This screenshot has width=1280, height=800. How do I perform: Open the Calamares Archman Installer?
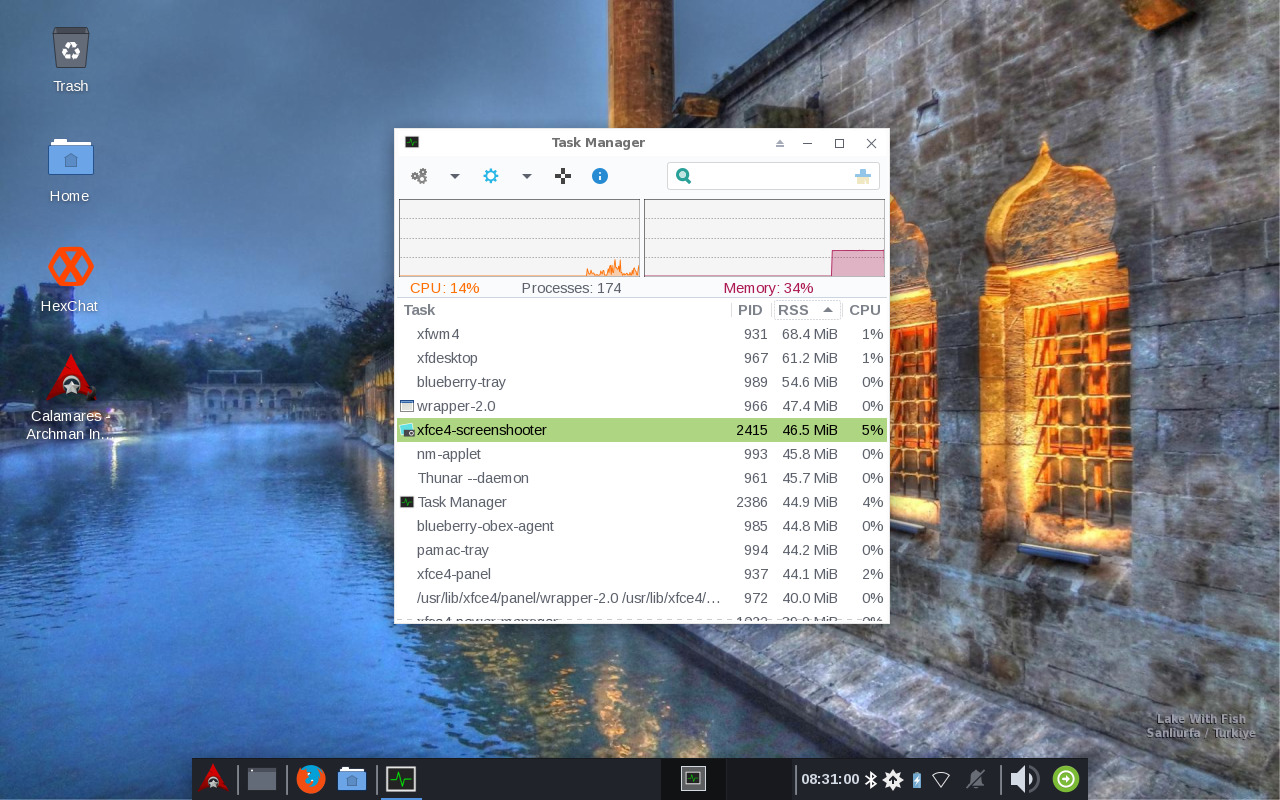click(x=70, y=380)
